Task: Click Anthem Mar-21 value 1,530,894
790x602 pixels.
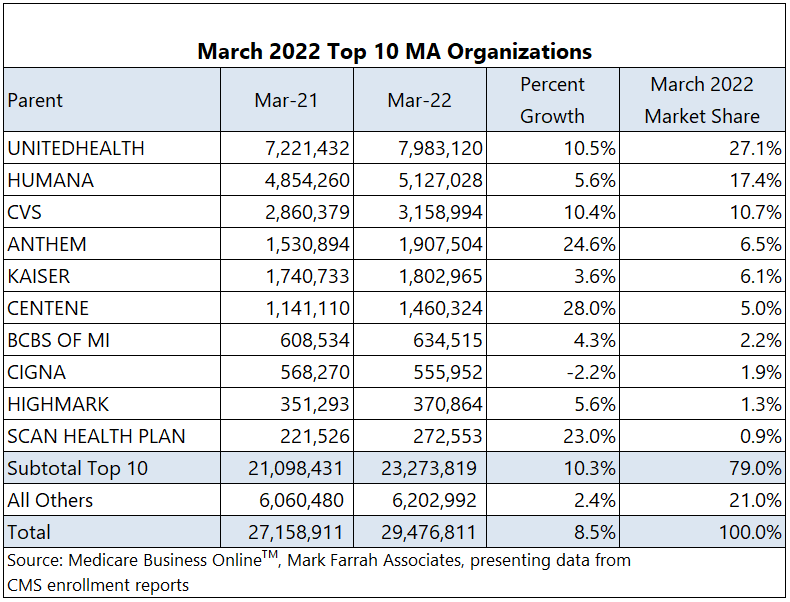Action: click(307, 244)
